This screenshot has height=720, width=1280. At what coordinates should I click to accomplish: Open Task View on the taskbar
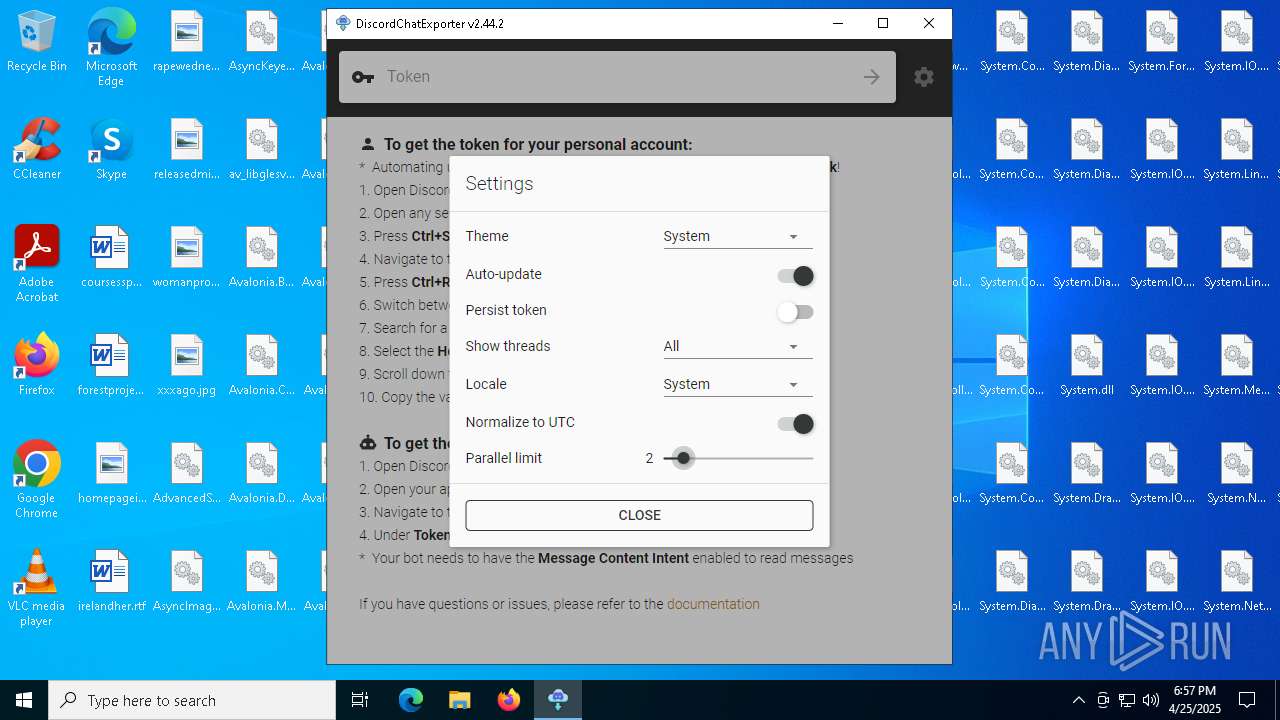click(x=360, y=700)
